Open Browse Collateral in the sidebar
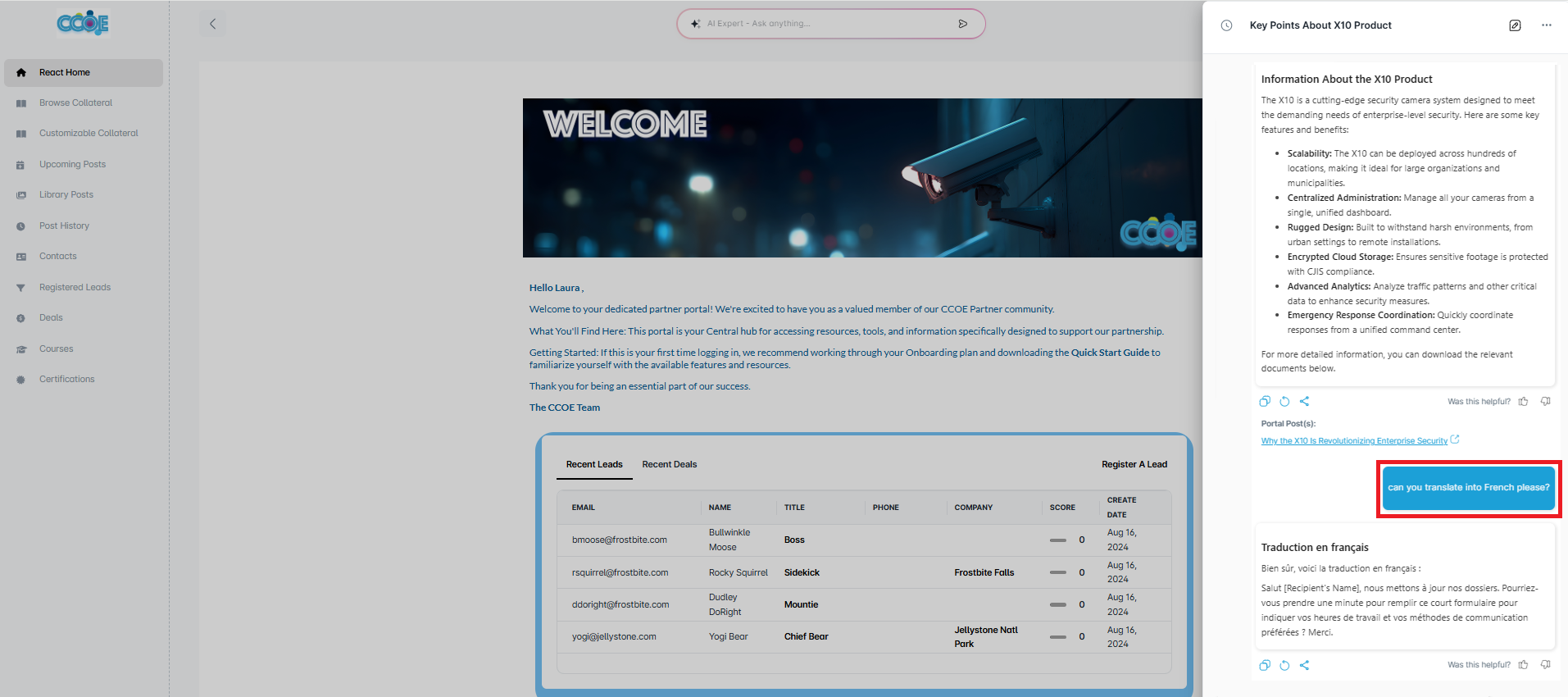1568x697 pixels. [75, 102]
